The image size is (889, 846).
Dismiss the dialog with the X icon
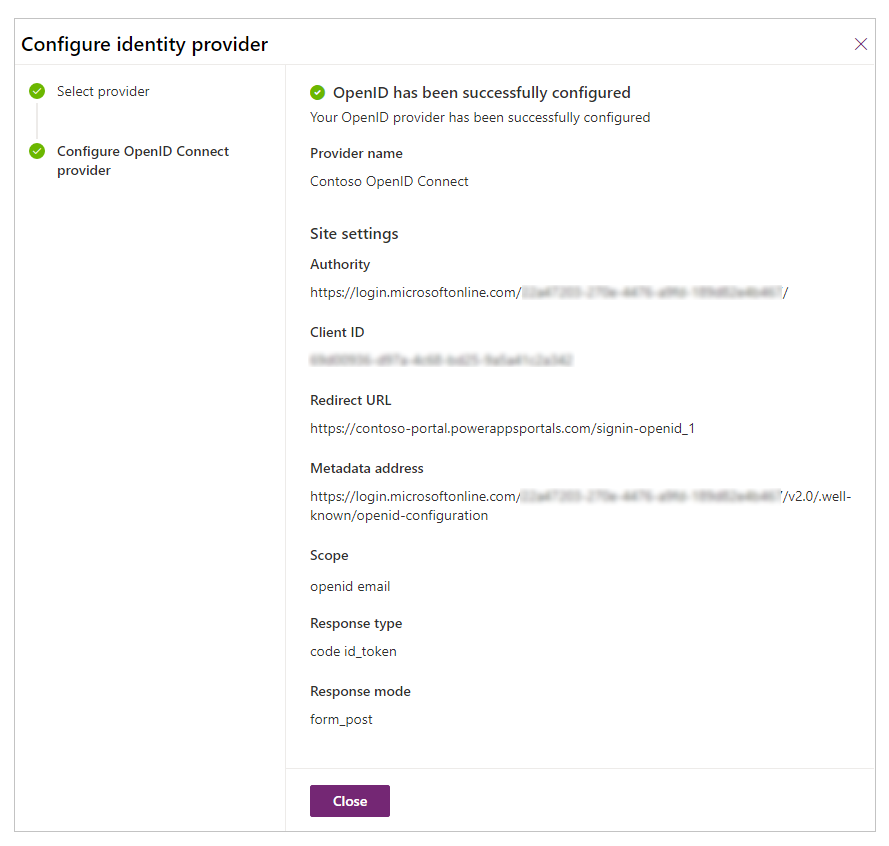click(860, 44)
